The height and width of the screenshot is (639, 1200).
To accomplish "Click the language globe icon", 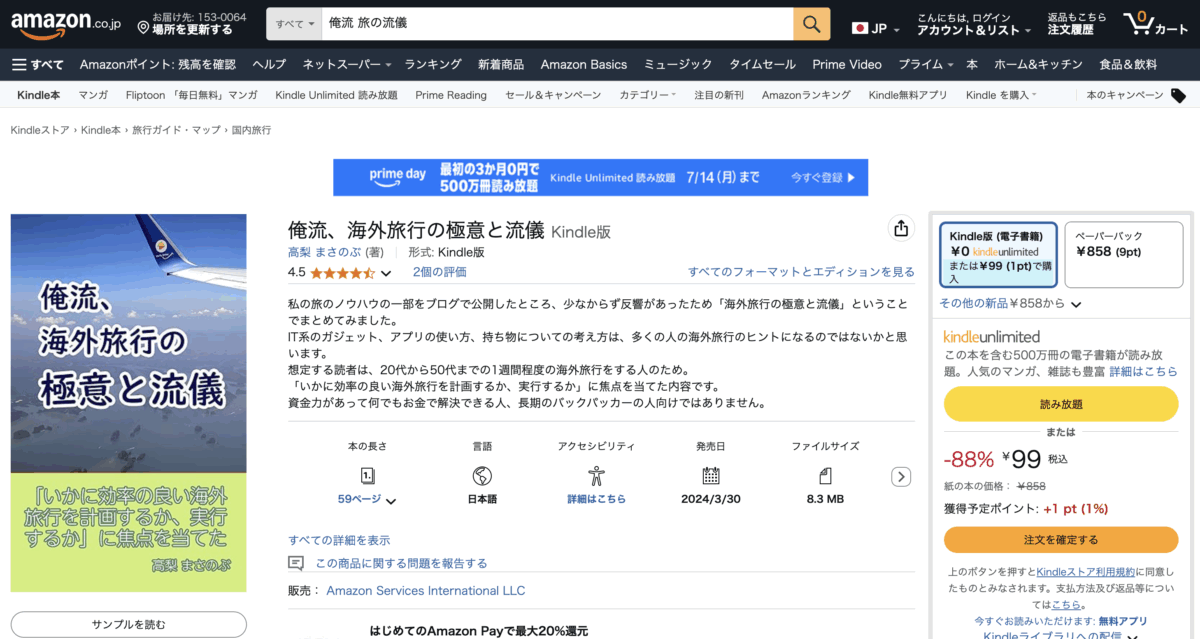I will [482, 476].
